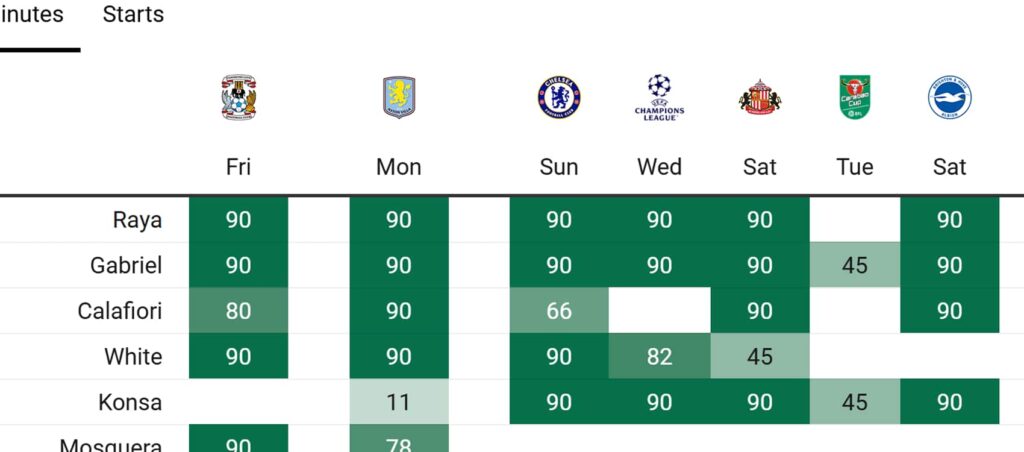Click Calafiori's 66 minutes Chelsea cell
Screen dimensions: 1024x452
(x=559, y=311)
